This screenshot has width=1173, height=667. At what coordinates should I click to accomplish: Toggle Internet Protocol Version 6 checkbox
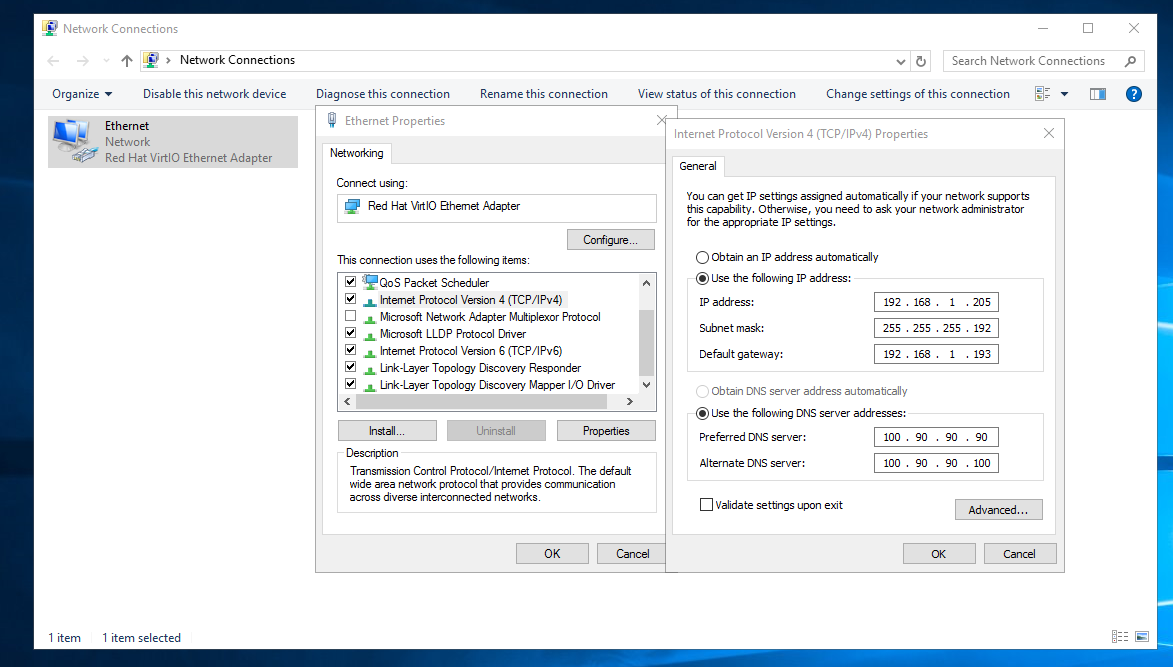(x=350, y=350)
